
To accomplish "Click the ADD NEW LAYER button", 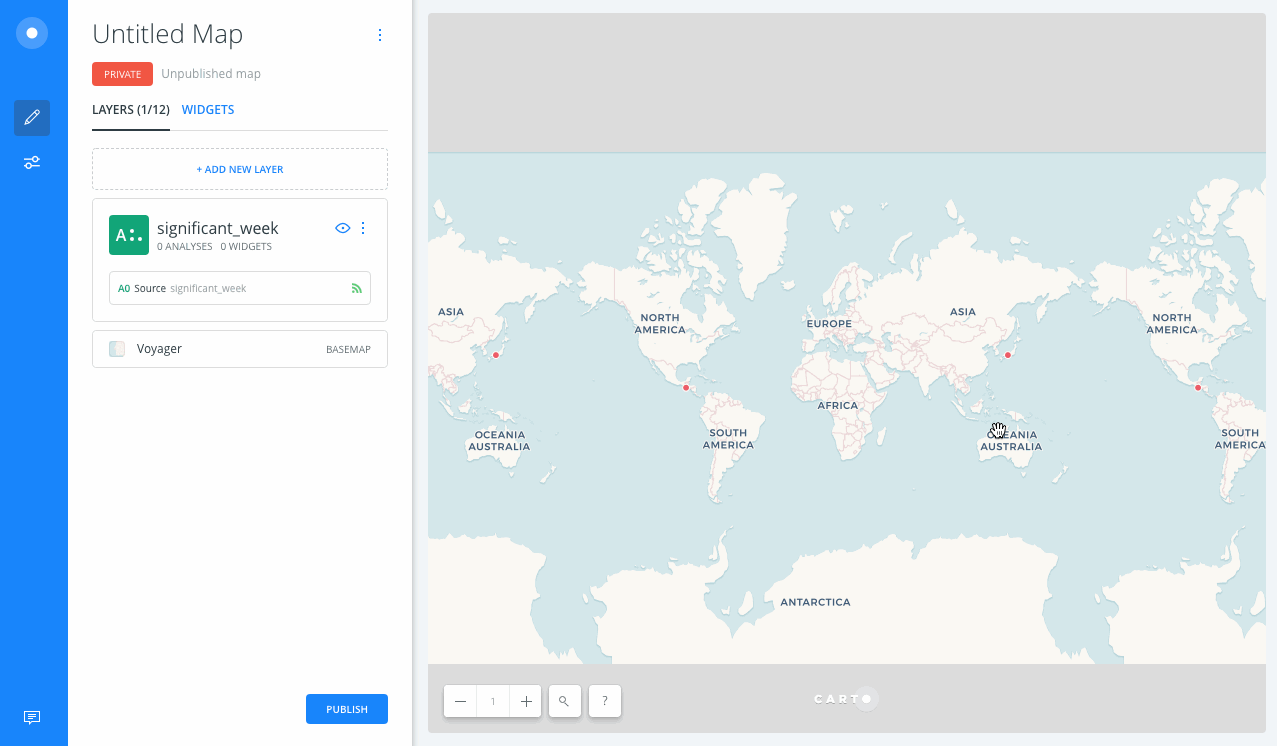I will point(239,168).
